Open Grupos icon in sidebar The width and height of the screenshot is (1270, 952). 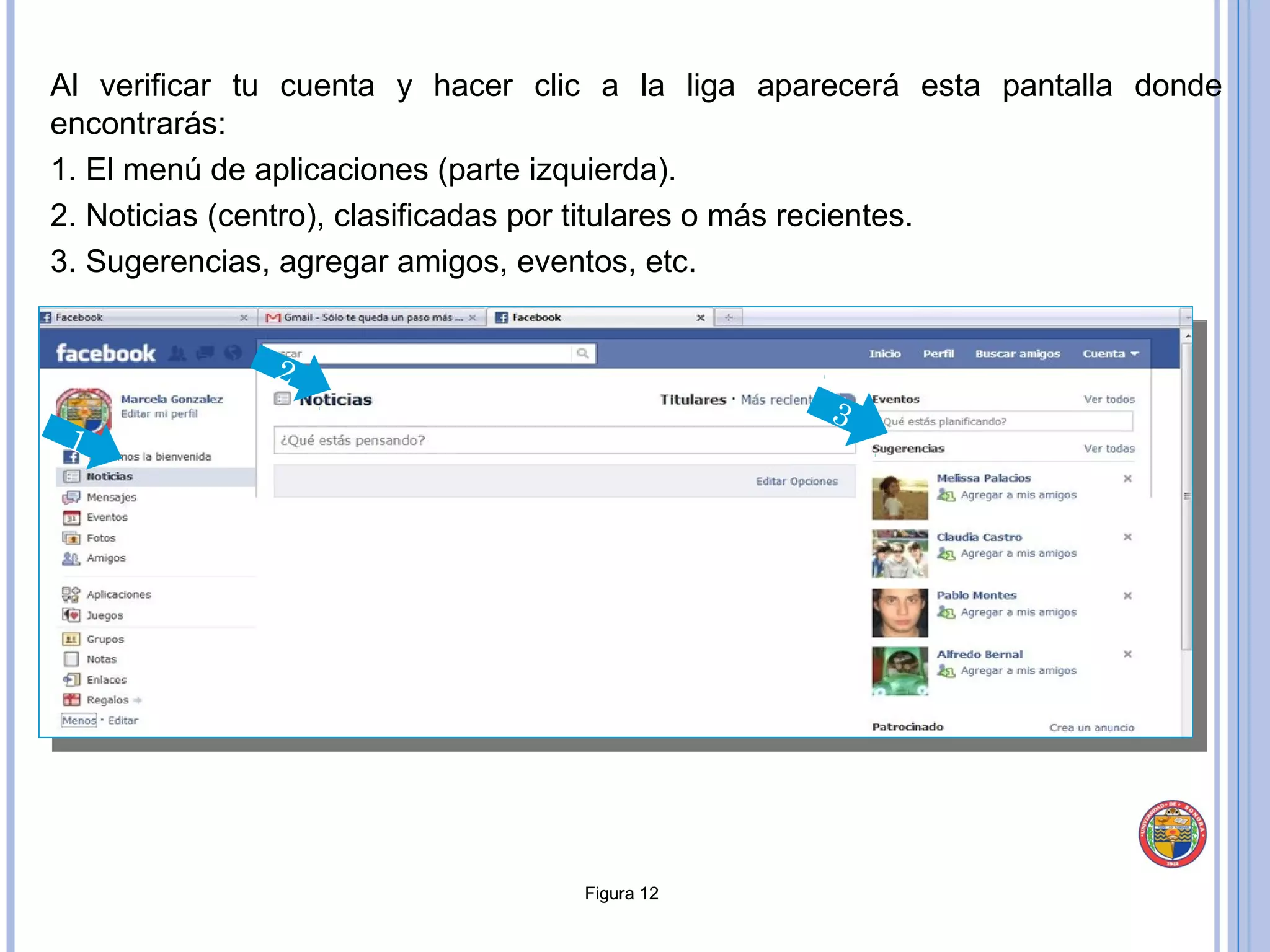(71, 639)
